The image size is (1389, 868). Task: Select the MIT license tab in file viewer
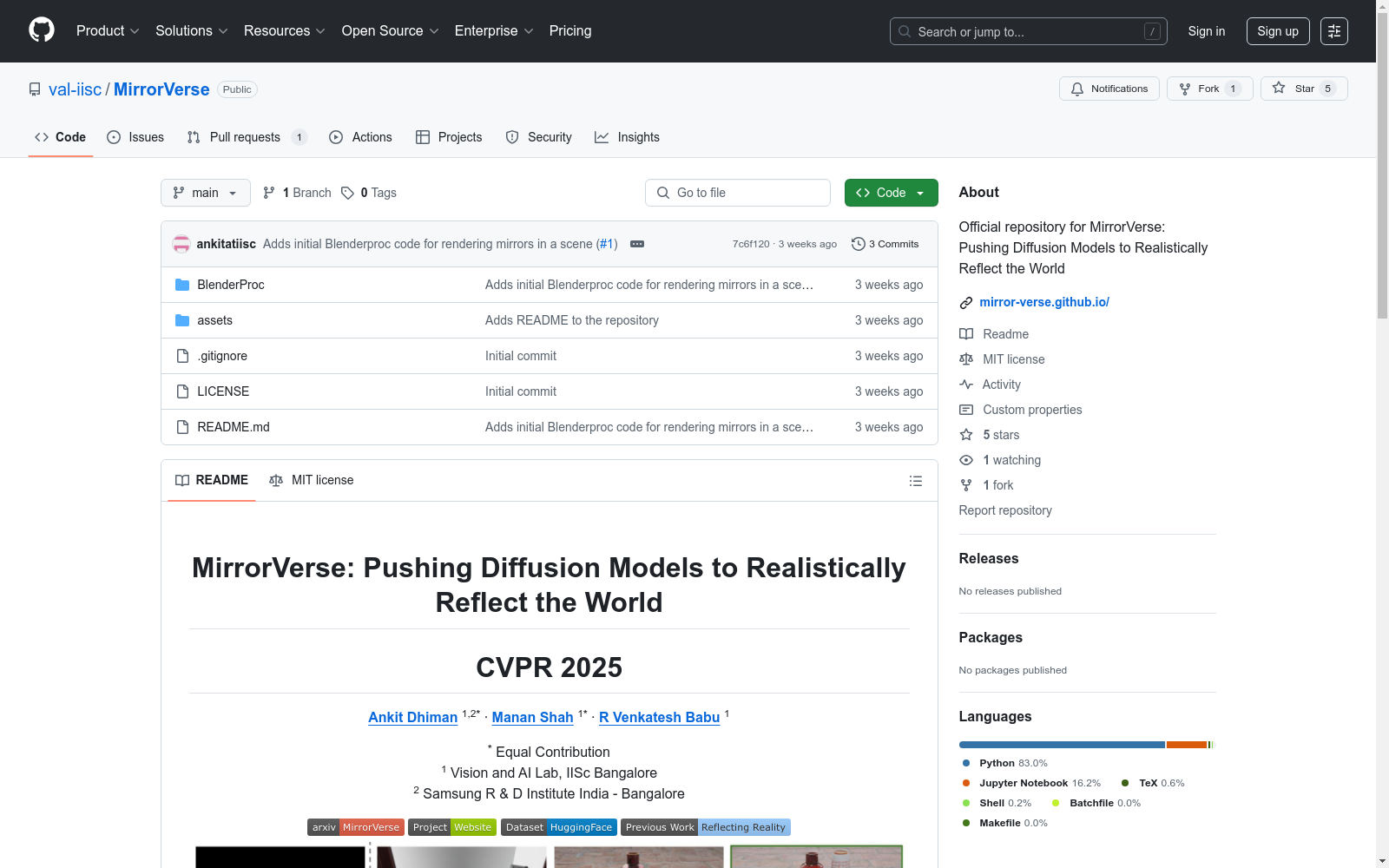pos(312,480)
